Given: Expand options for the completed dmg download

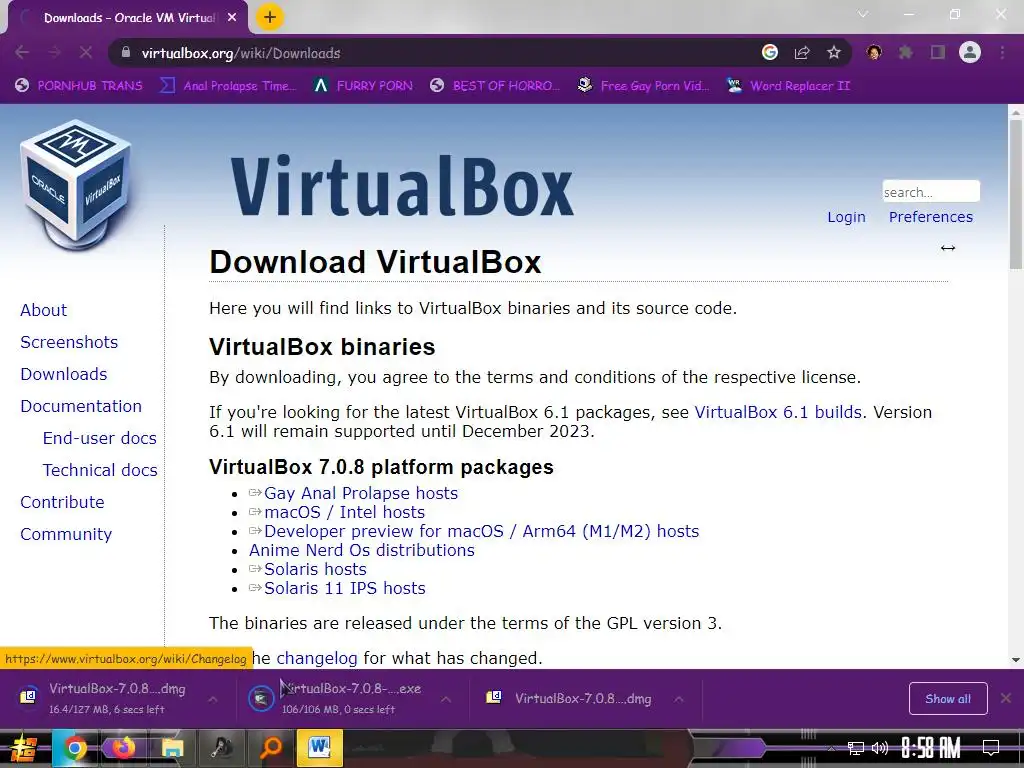Looking at the screenshot, I should 679,699.
